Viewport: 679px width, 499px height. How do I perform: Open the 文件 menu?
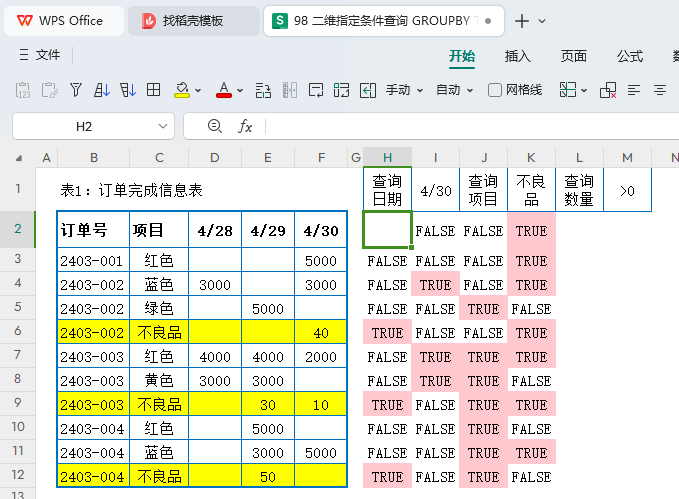coord(48,55)
